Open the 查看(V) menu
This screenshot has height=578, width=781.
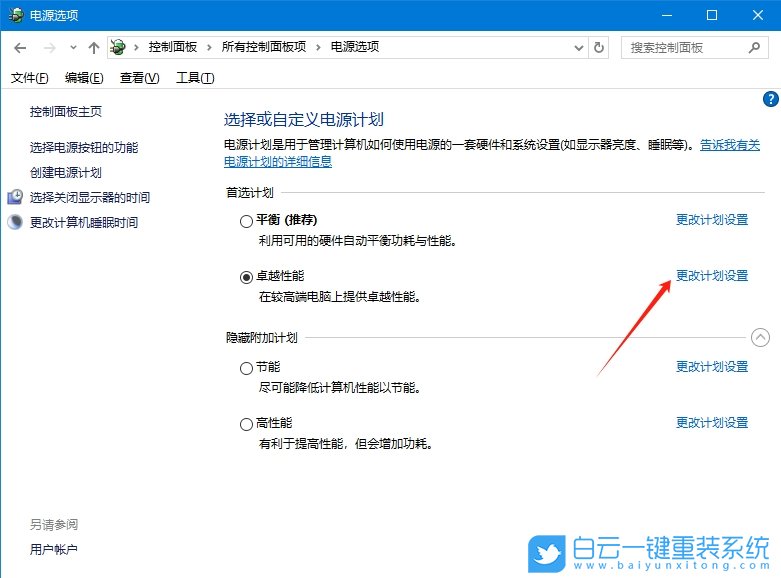(x=139, y=78)
